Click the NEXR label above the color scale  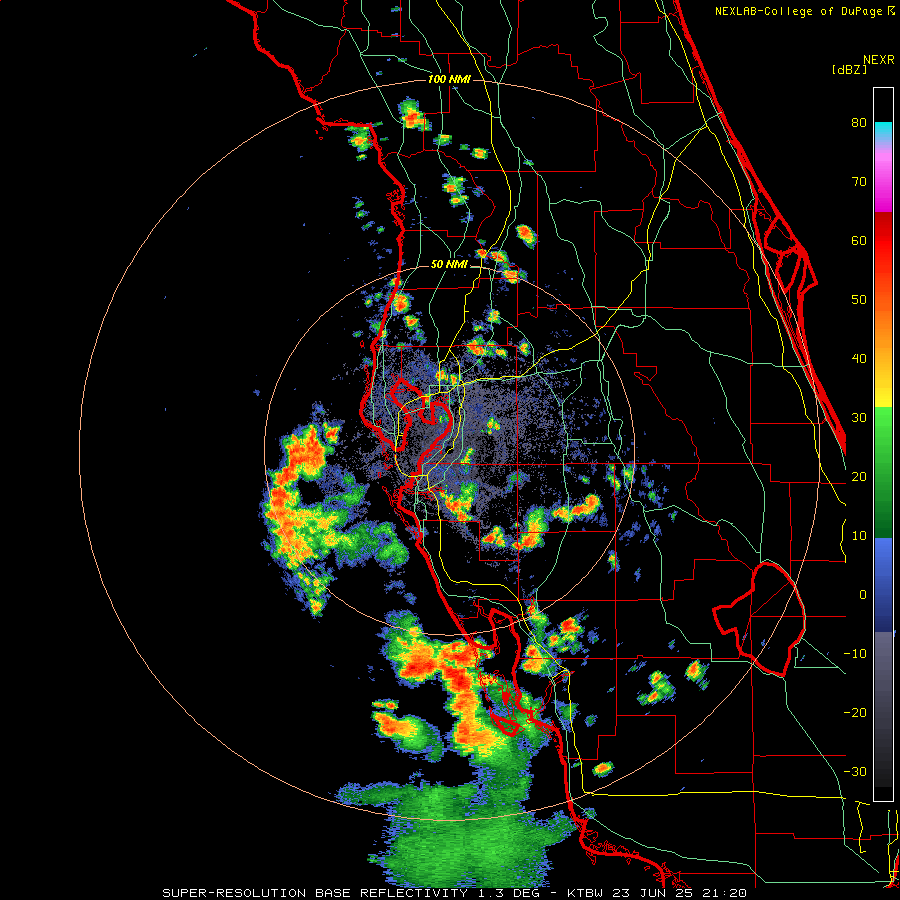pyautogui.click(x=879, y=60)
